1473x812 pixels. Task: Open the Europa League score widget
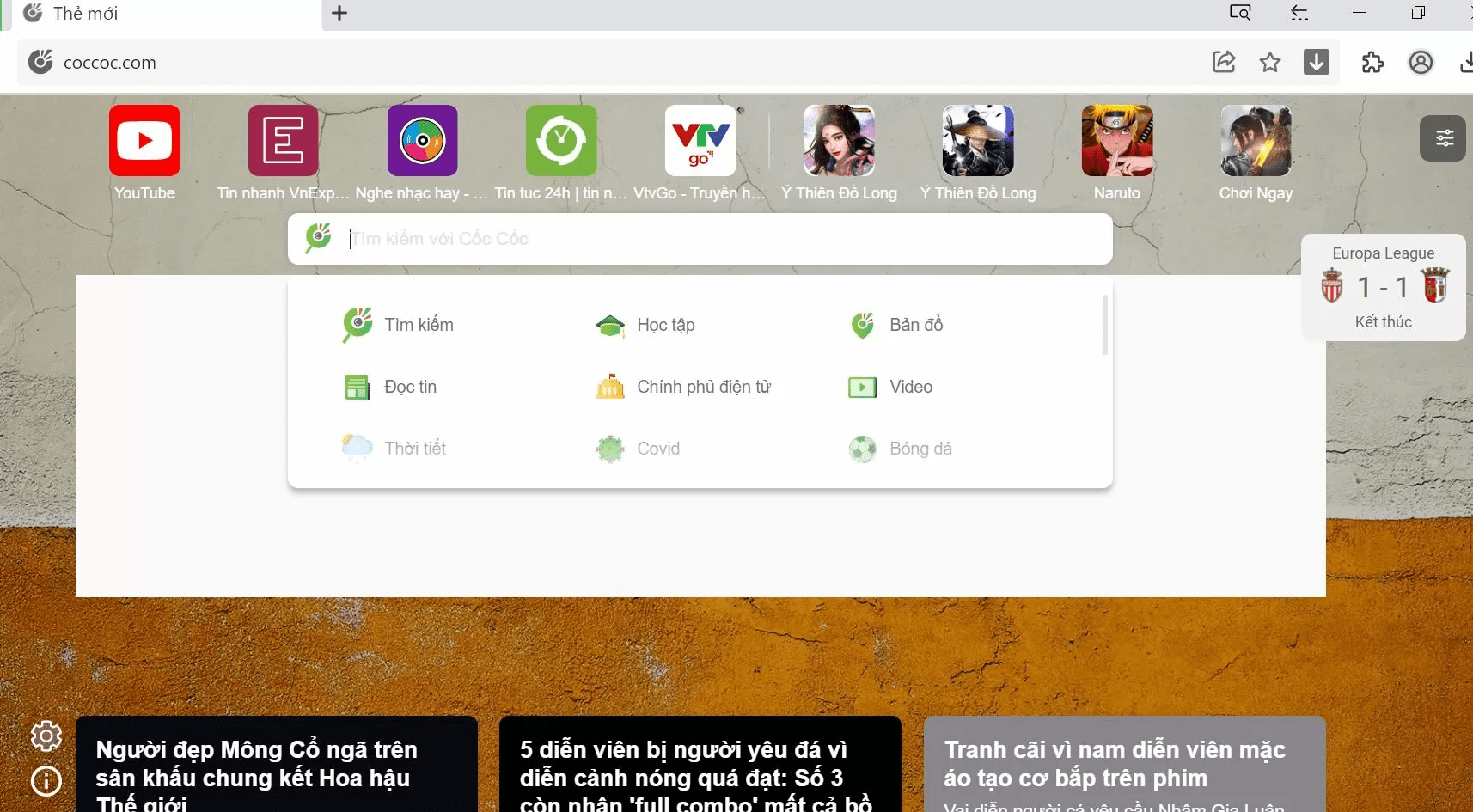pyautogui.click(x=1384, y=287)
